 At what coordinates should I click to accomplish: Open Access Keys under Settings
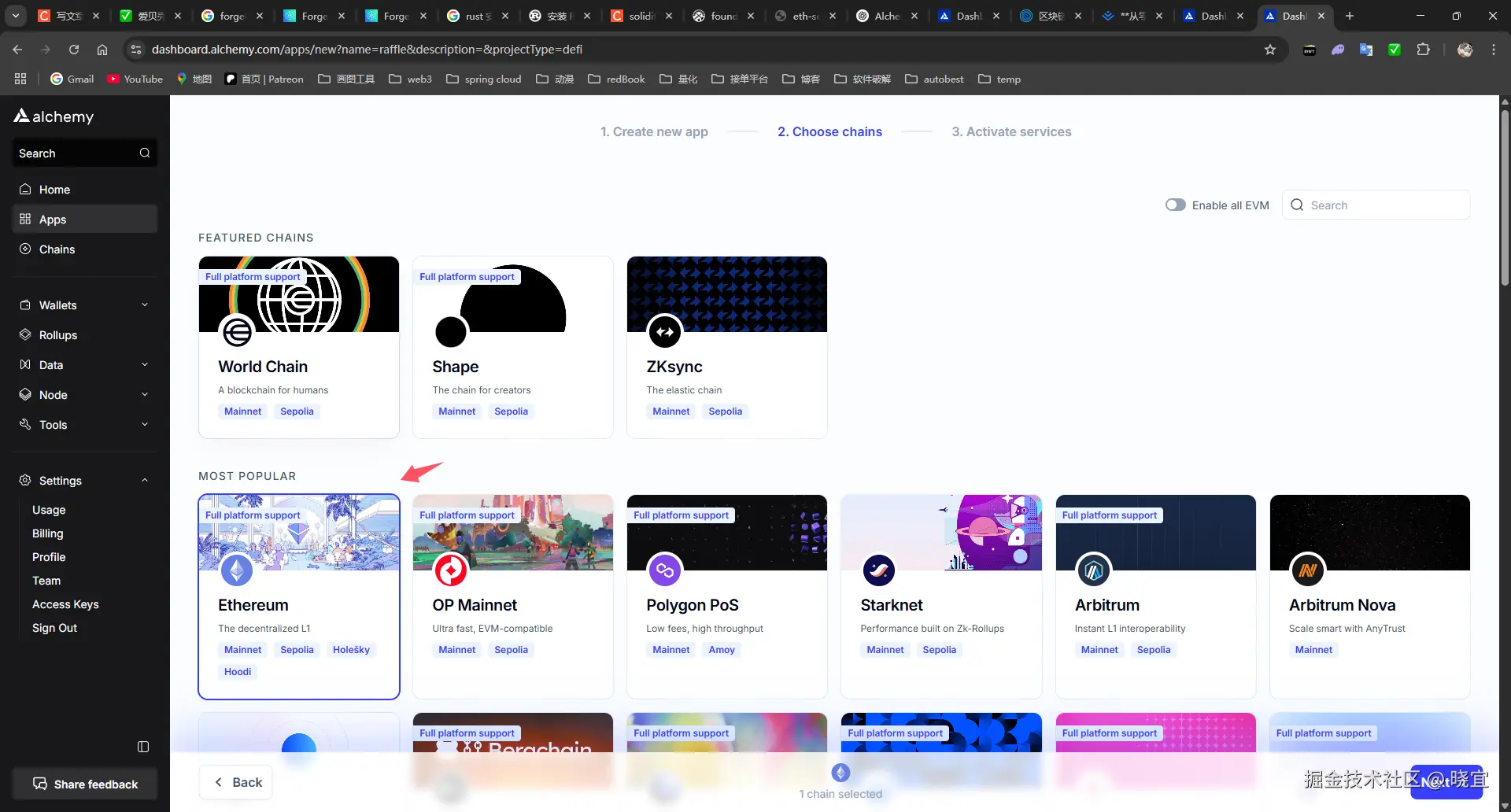[65, 604]
